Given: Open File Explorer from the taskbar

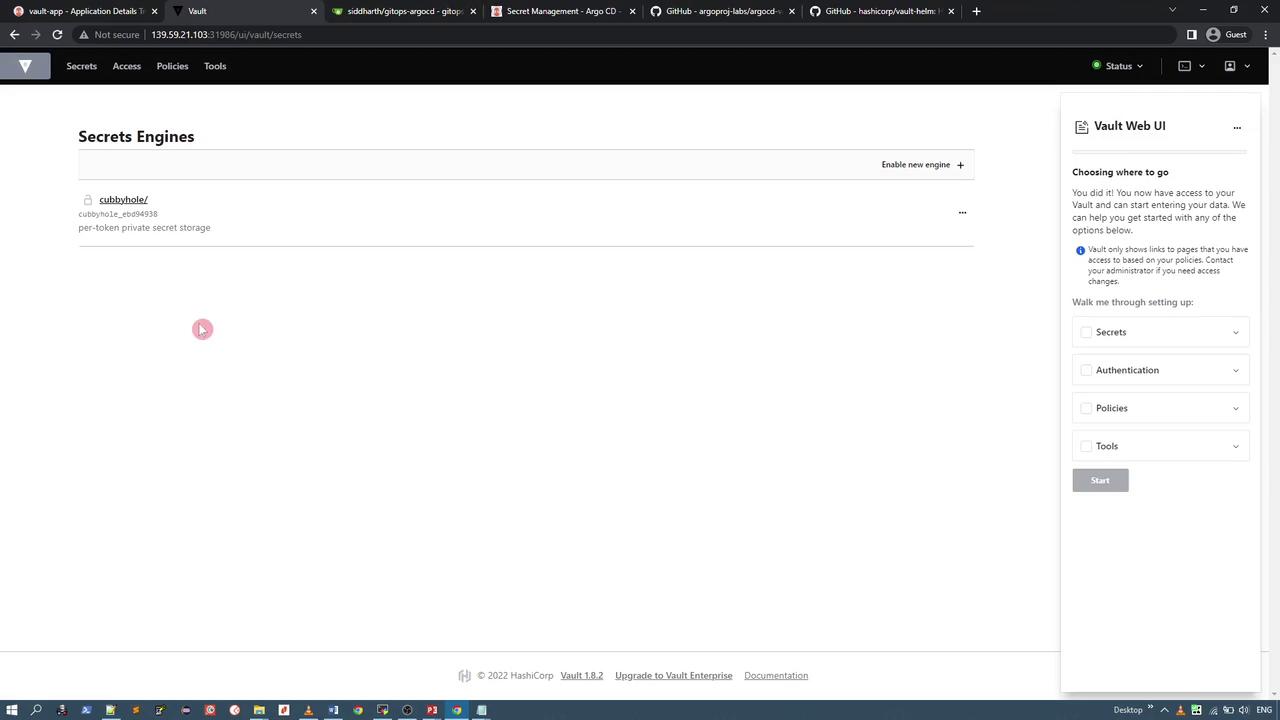Looking at the screenshot, I should click(259, 710).
